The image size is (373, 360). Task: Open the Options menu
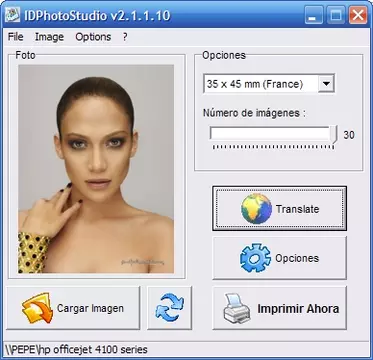point(93,37)
